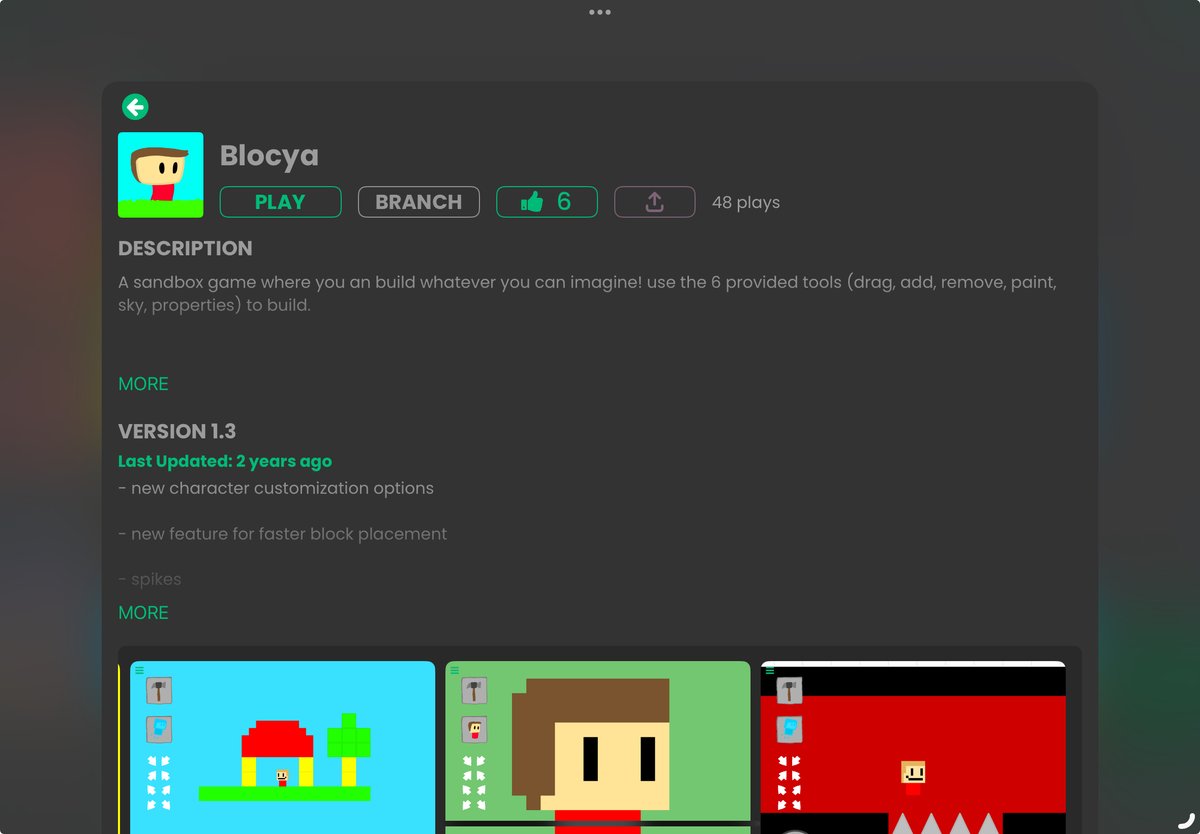The image size is (1200, 834).
Task: Click the green back arrow icon
Action: [134, 105]
